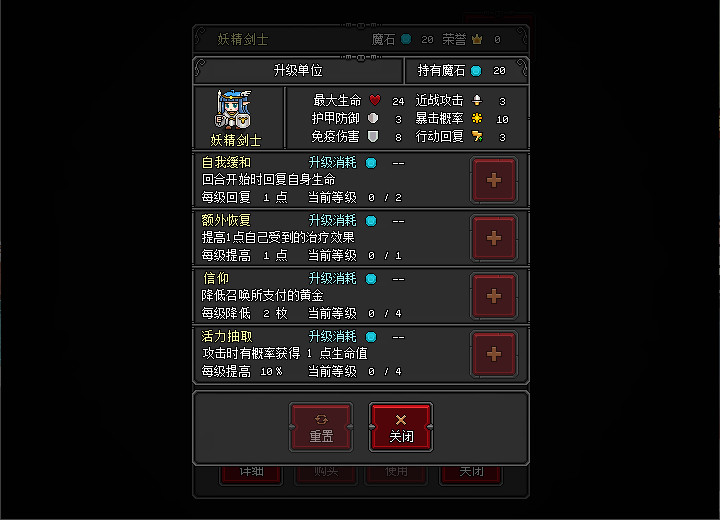Click the 升级单位 title tab
The image size is (720, 520).
(298, 71)
